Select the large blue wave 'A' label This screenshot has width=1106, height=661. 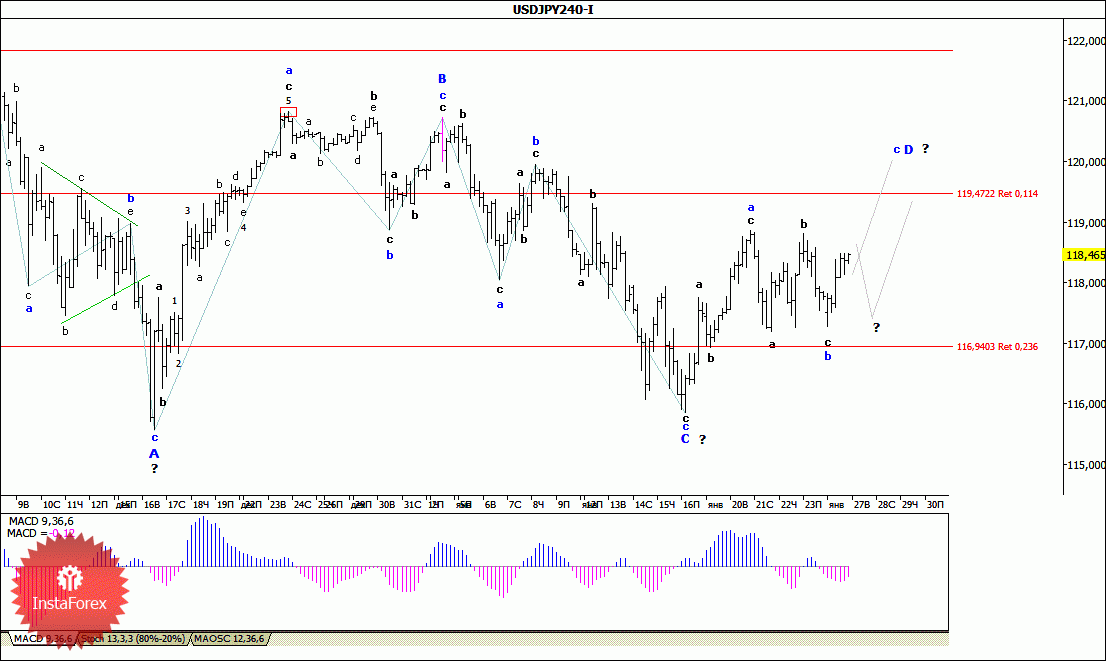(x=154, y=454)
